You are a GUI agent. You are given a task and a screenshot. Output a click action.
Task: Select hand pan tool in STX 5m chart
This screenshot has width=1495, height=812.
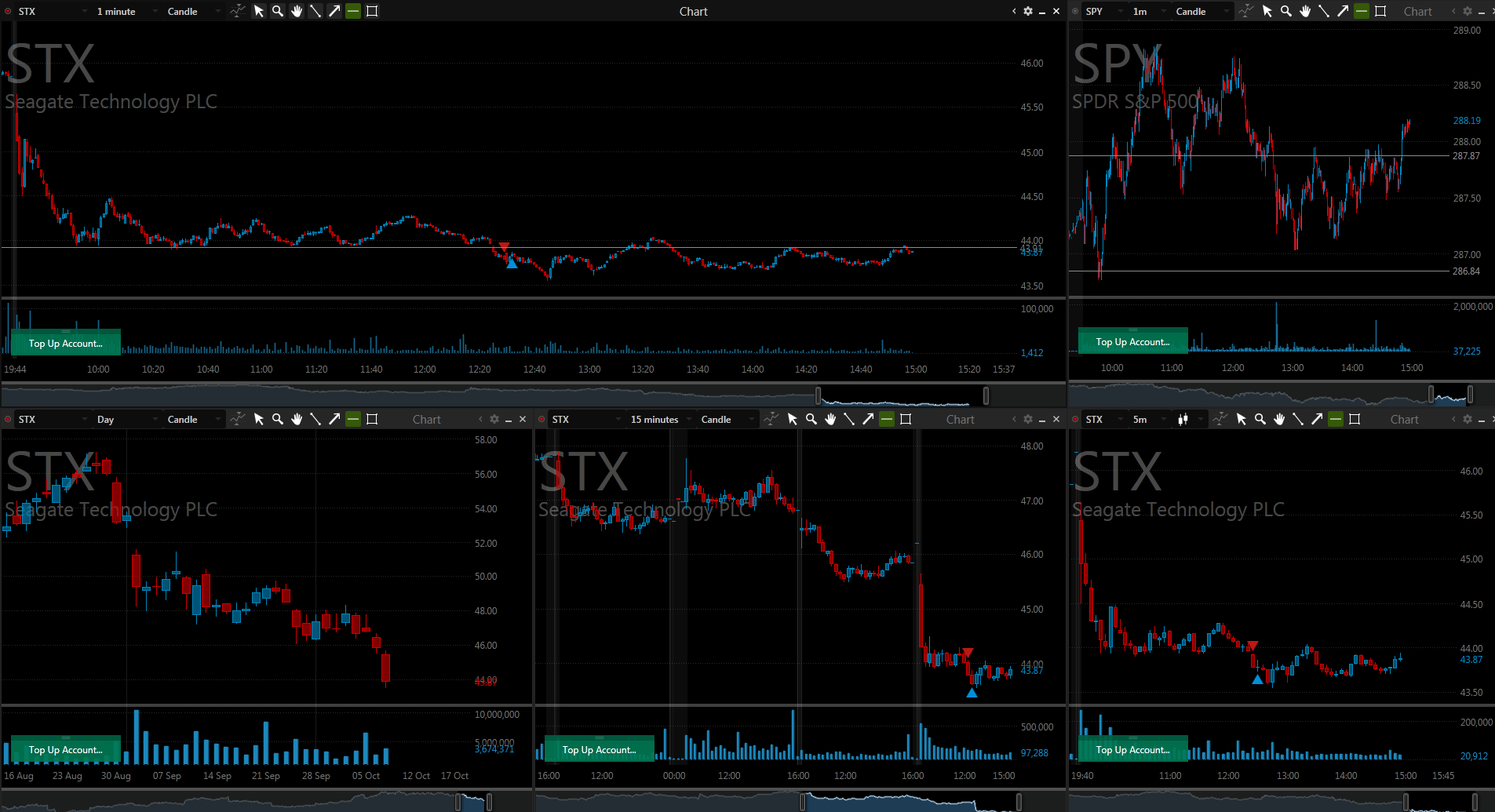[1279, 419]
